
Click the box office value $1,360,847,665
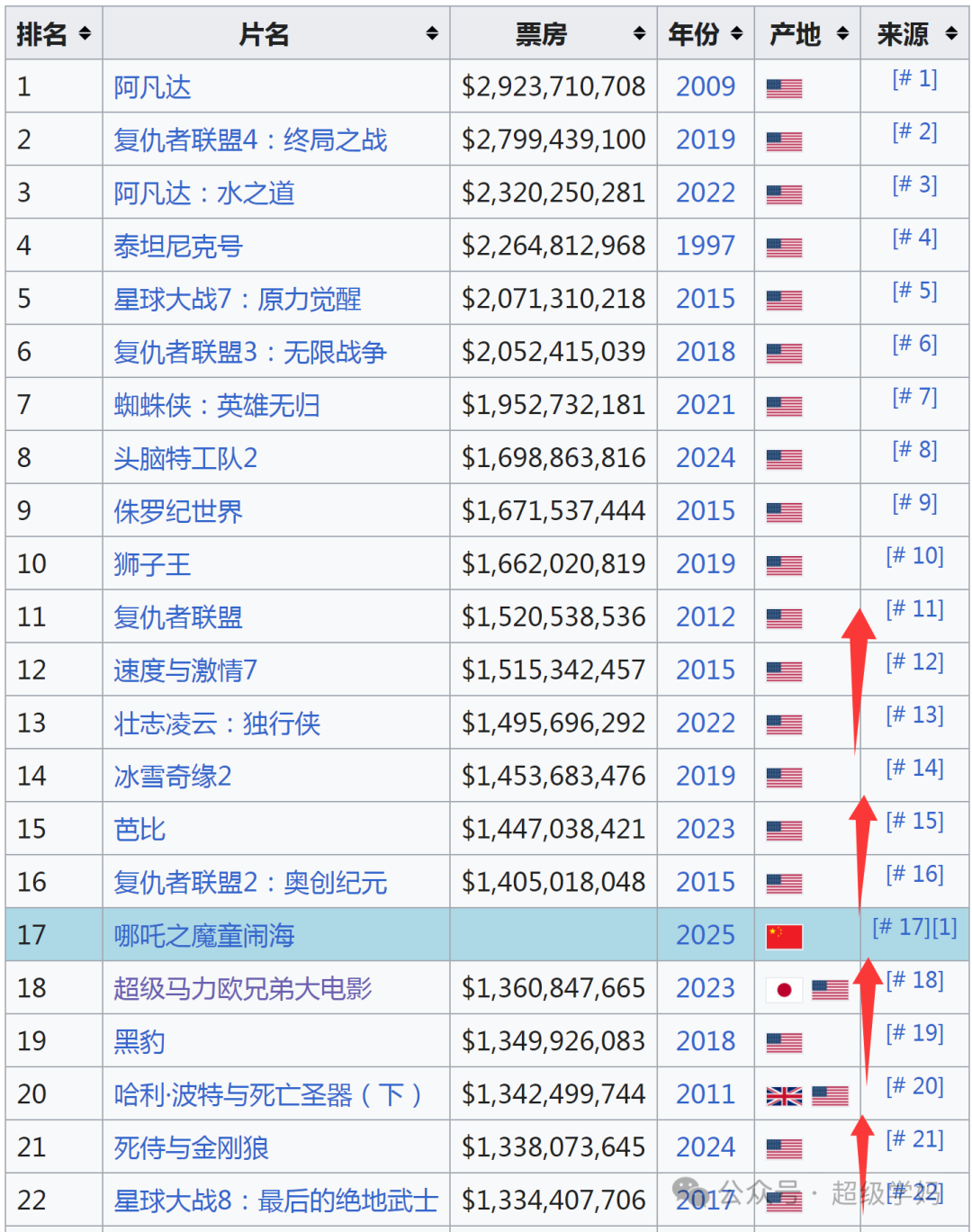[x=553, y=989]
